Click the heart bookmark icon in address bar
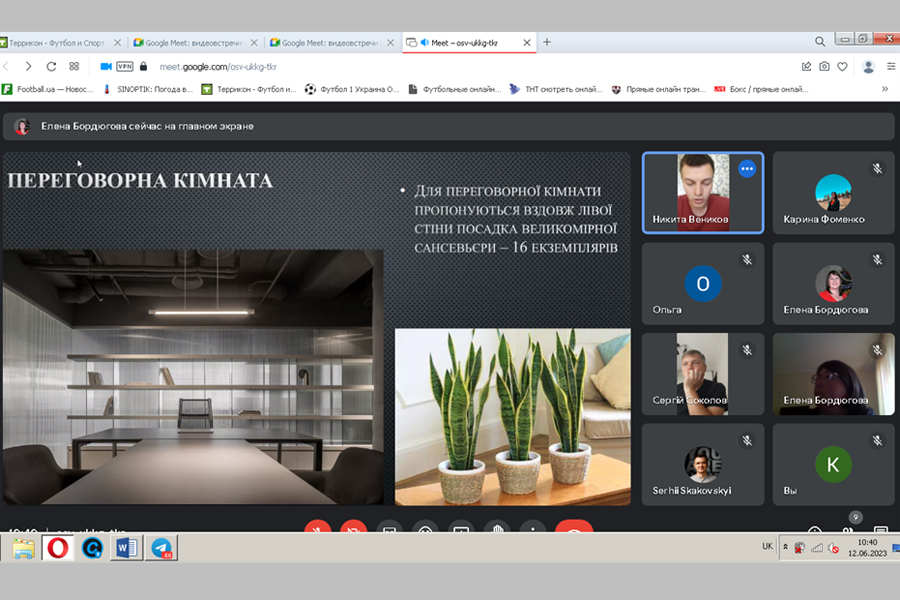 [842, 66]
